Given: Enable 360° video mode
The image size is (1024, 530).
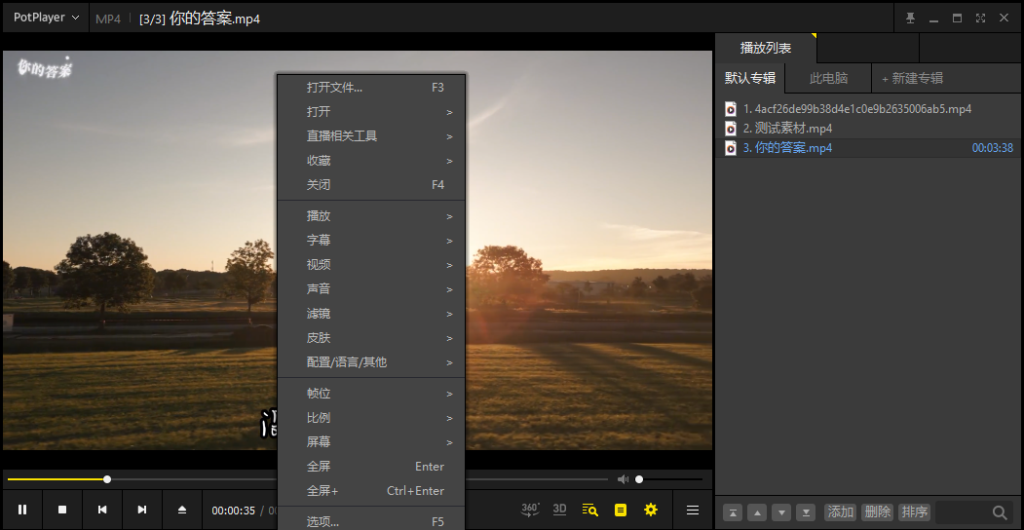Looking at the screenshot, I should 531,510.
